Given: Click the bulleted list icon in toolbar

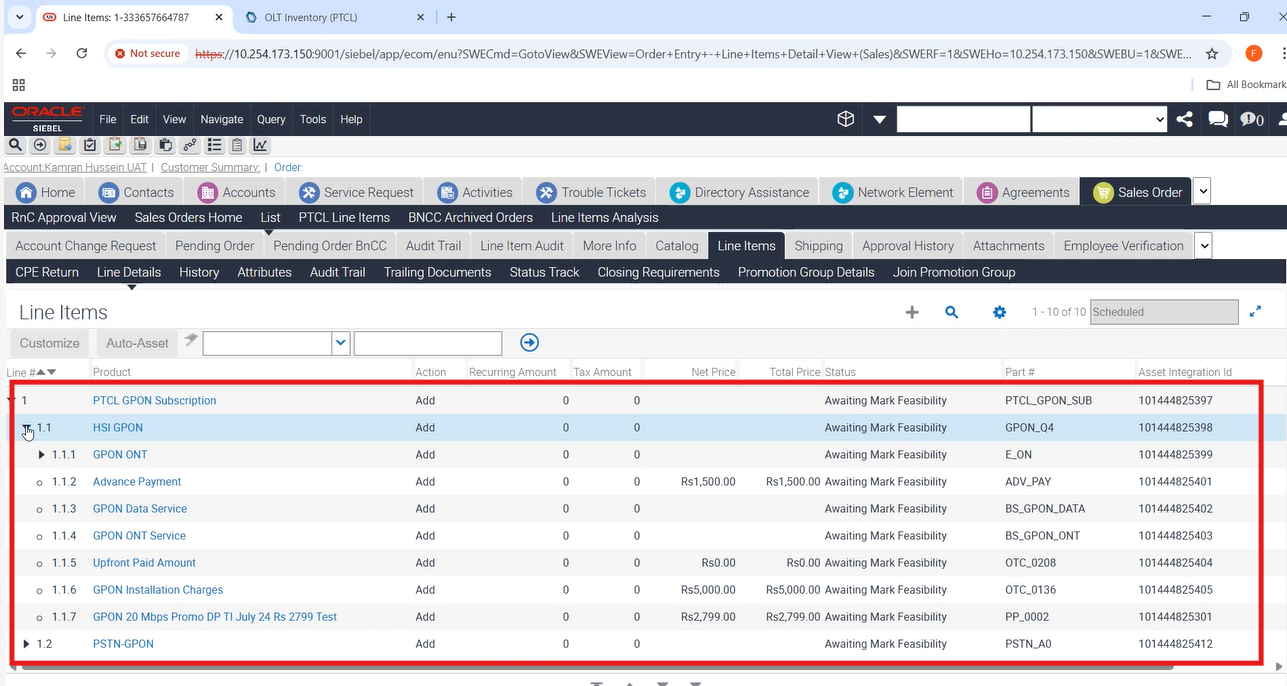Looking at the screenshot, I should click(214, 145).
